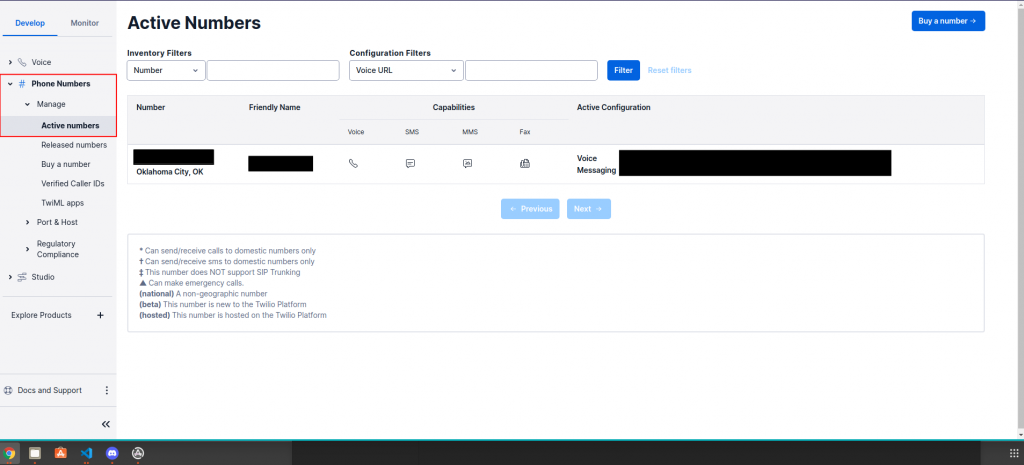Image resolution: width=1024 pixels, height=465 pixels.
Task: Click the Active Configuration column header
Action: pos(613,108)
